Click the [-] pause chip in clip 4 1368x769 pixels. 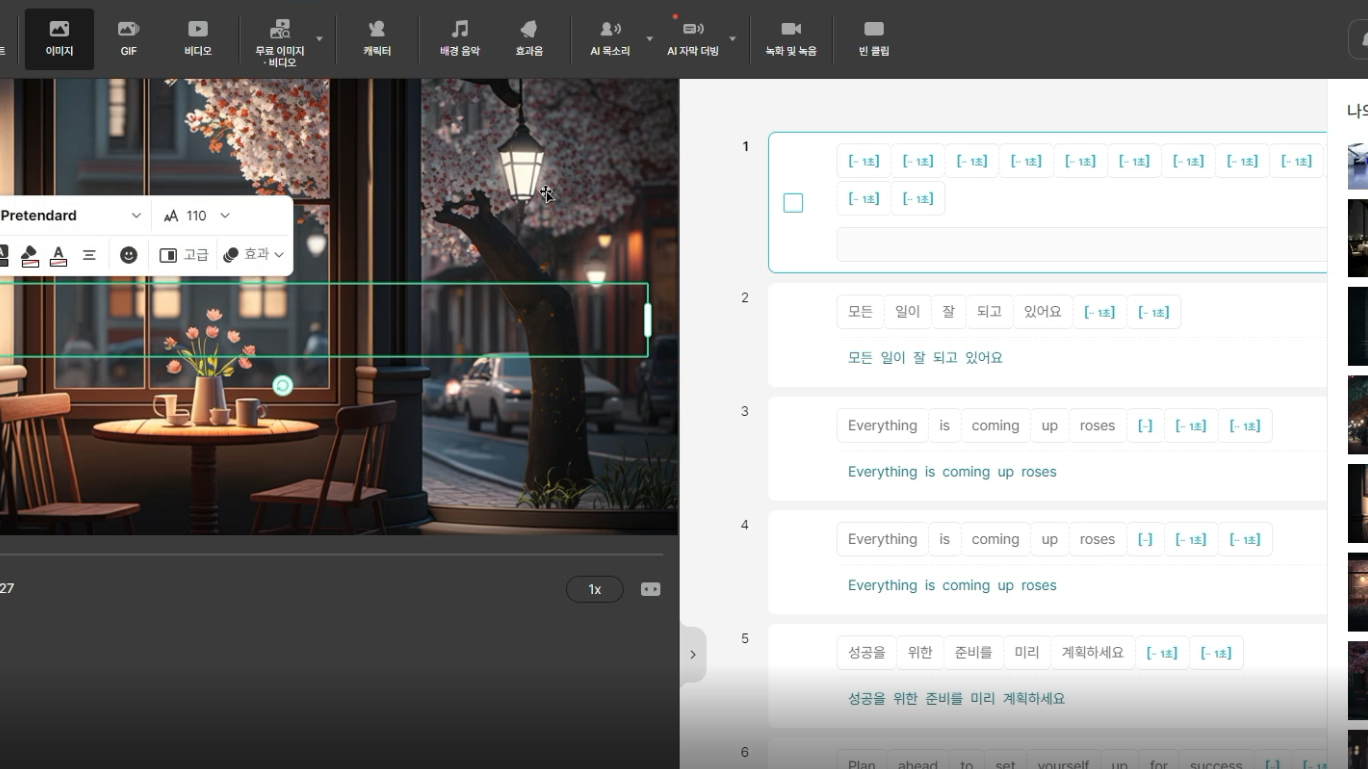click(1145, 540)
